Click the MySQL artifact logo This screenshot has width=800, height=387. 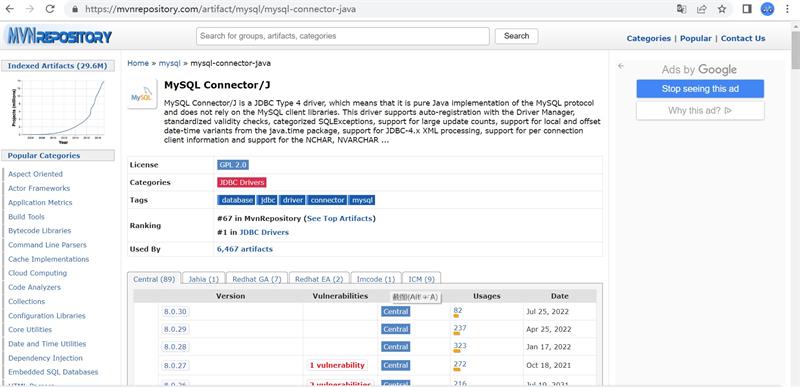(142, 94)
